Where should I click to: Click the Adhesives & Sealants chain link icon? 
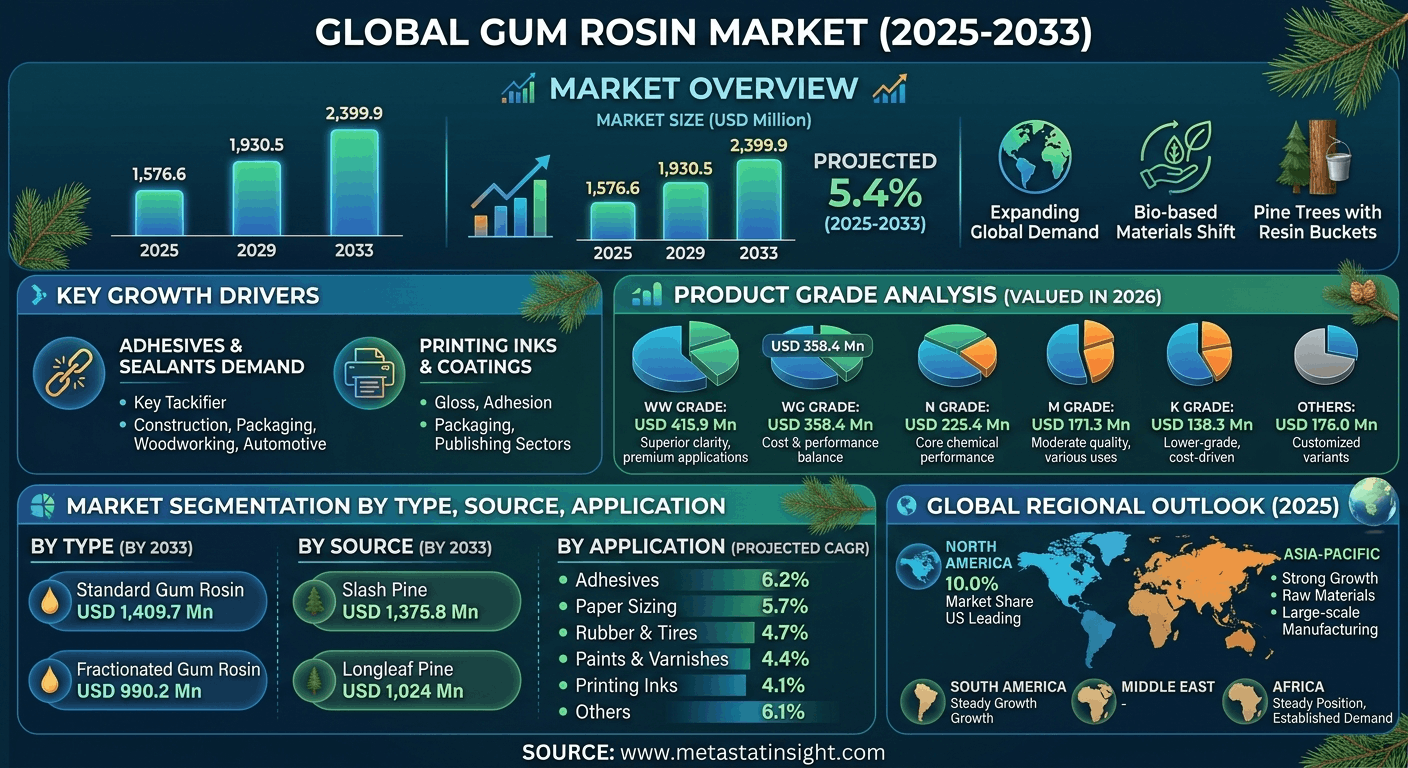tap(69, 374)
